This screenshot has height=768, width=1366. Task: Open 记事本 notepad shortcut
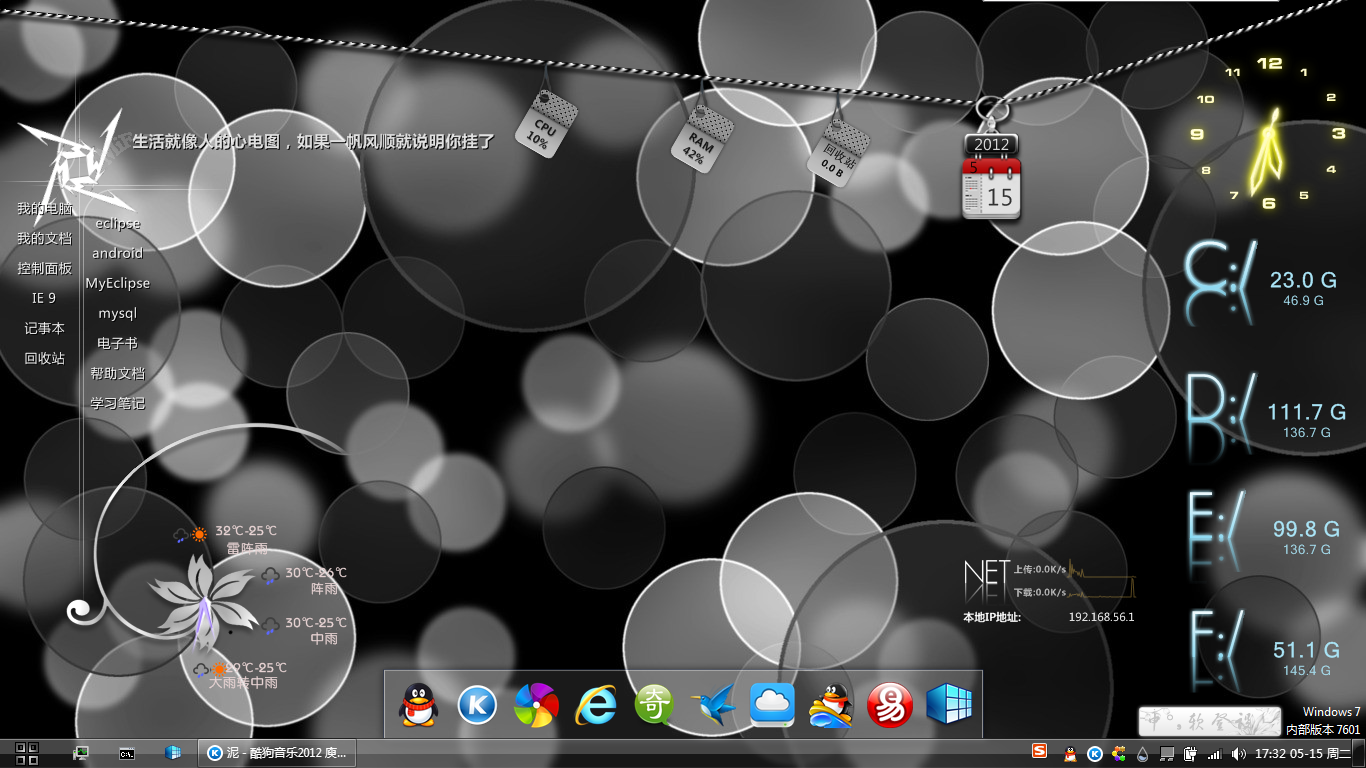coord(44,328)
